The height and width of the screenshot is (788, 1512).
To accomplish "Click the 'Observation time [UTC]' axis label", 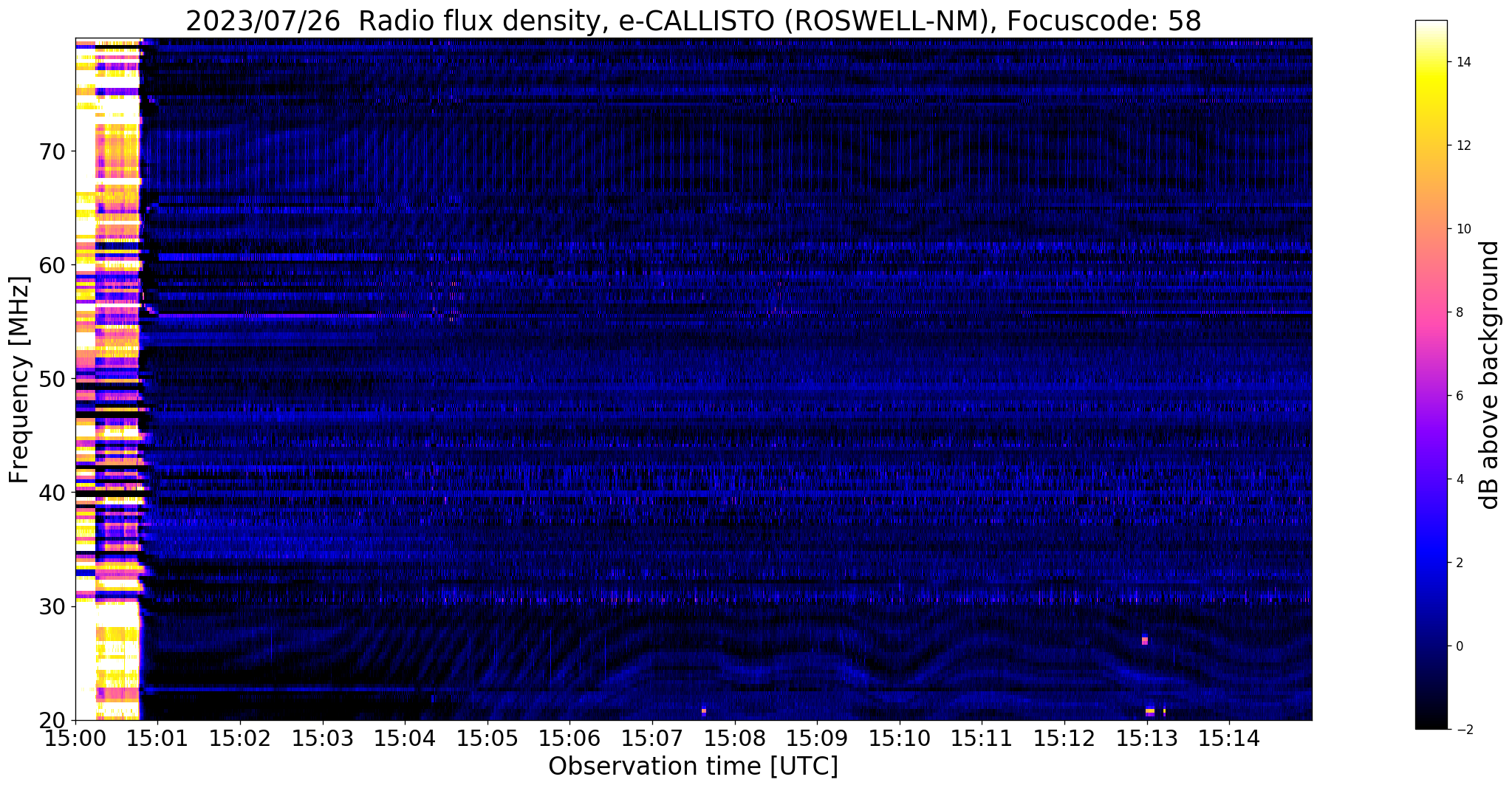I will coord(693,767).
